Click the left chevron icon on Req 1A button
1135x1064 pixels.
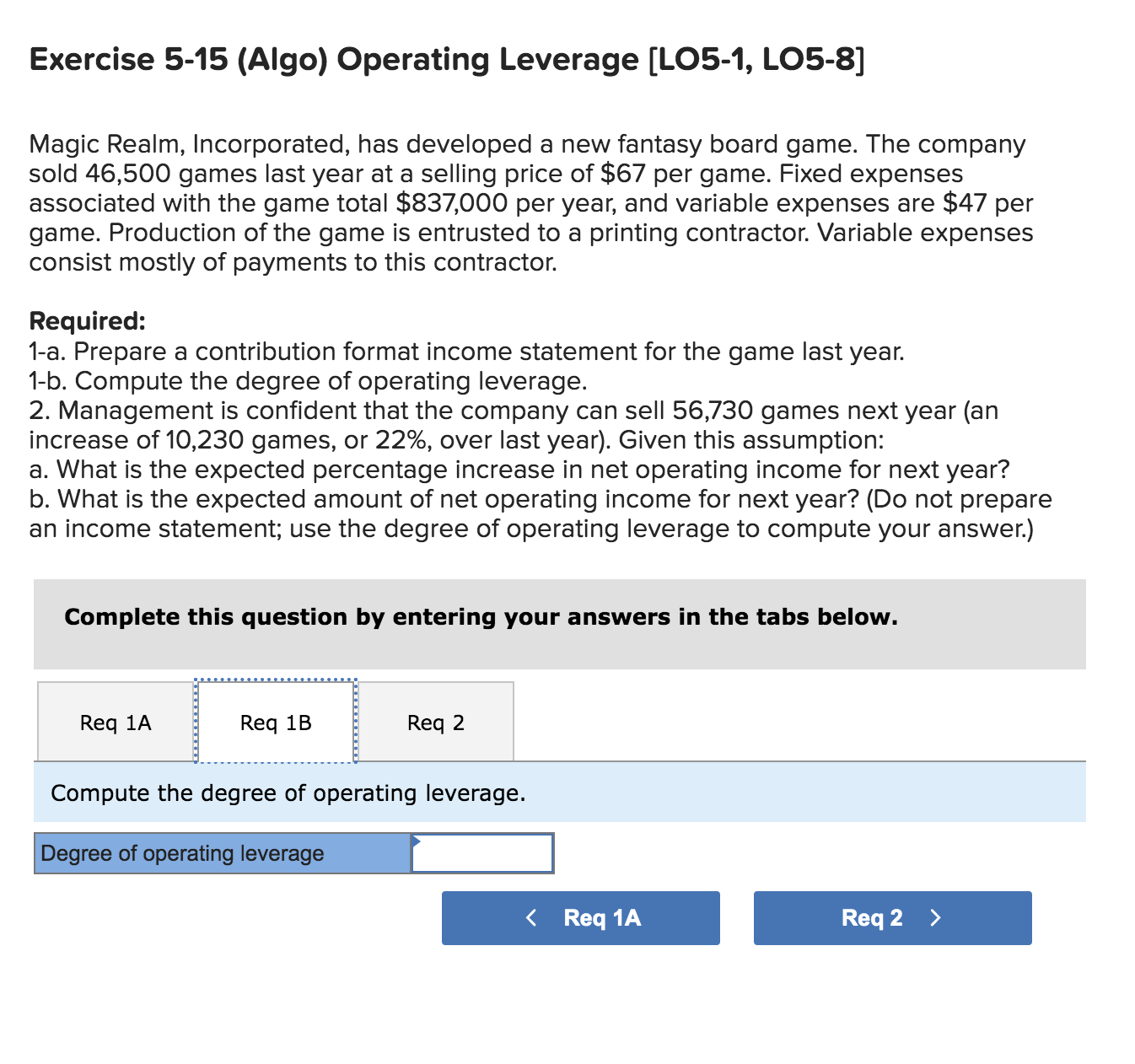coord(532,918)
